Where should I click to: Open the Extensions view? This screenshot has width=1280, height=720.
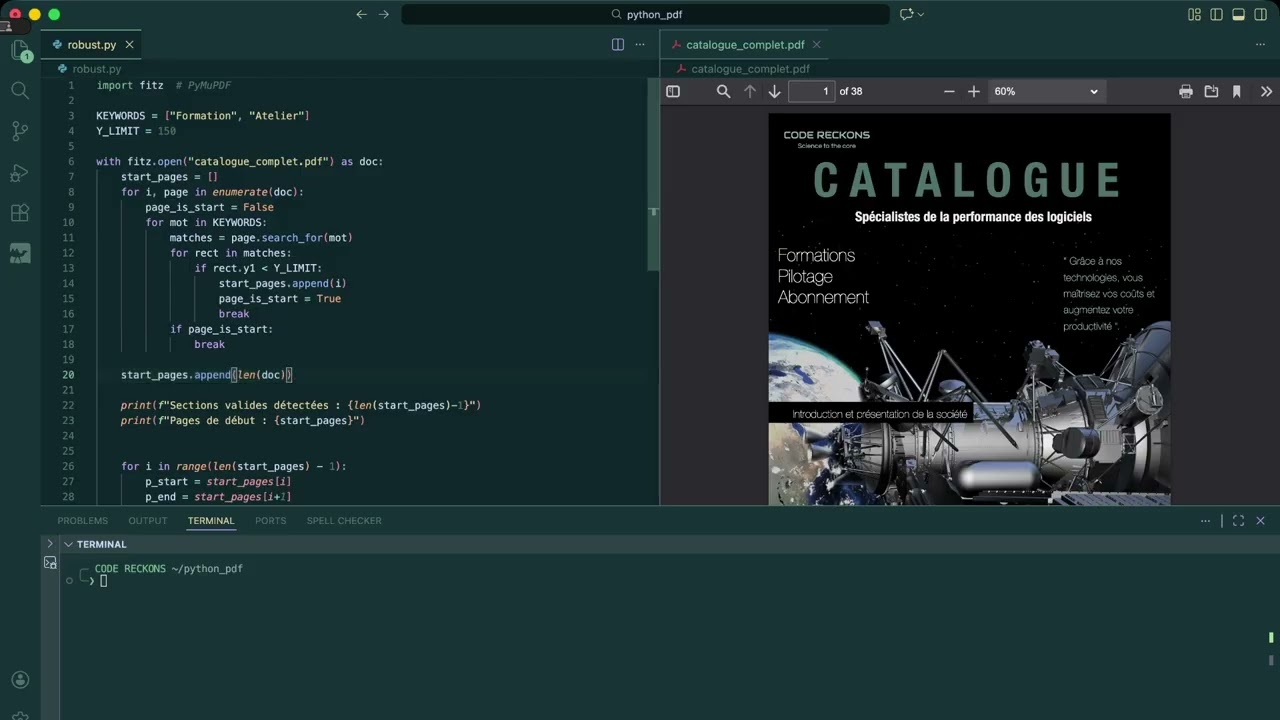19,213
